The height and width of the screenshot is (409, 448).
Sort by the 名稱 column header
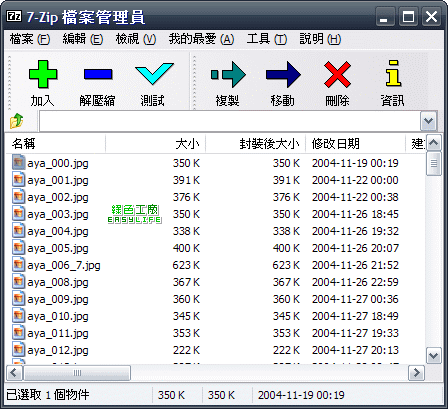click(56, 144)
